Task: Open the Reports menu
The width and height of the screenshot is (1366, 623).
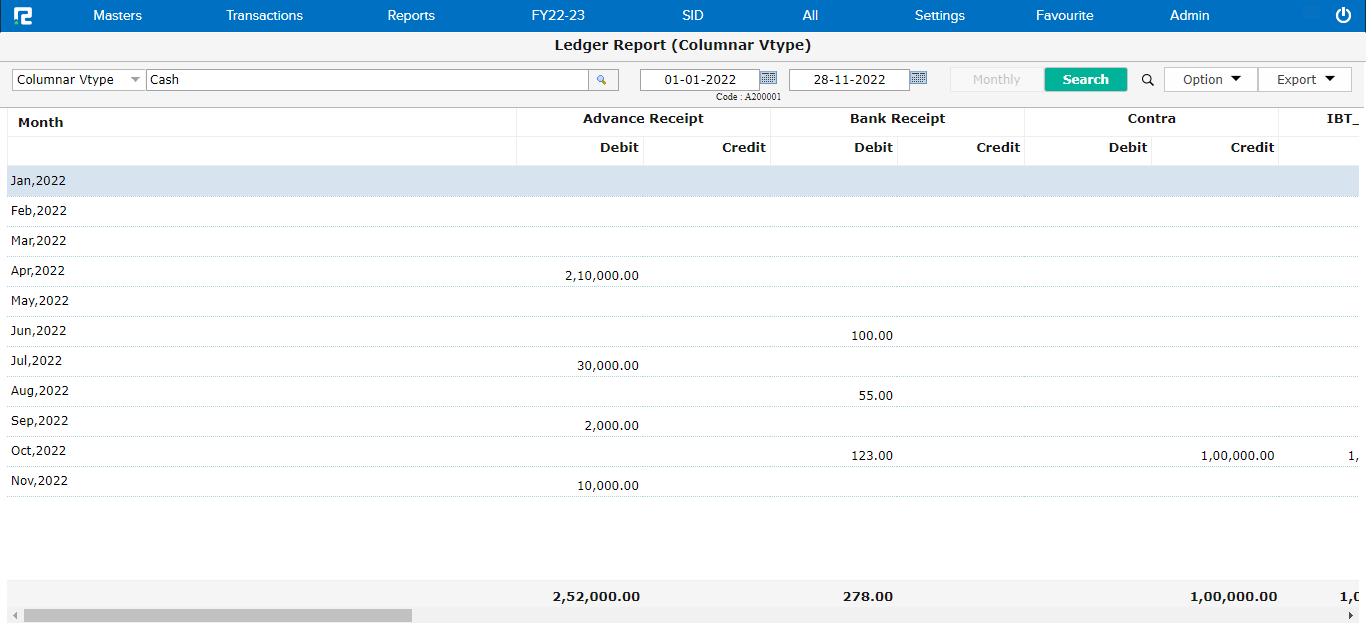Action: click(x=411, y=16)
